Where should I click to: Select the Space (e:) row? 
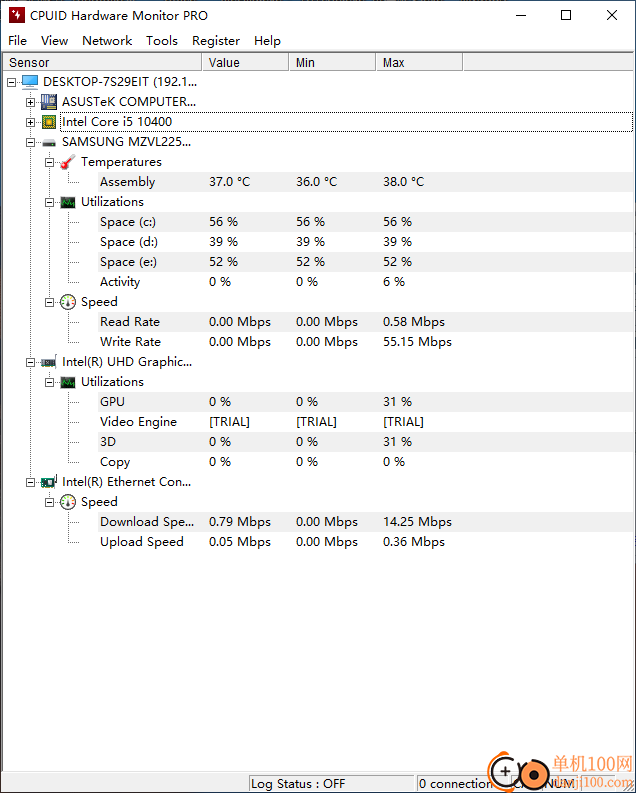pos(366,262)
